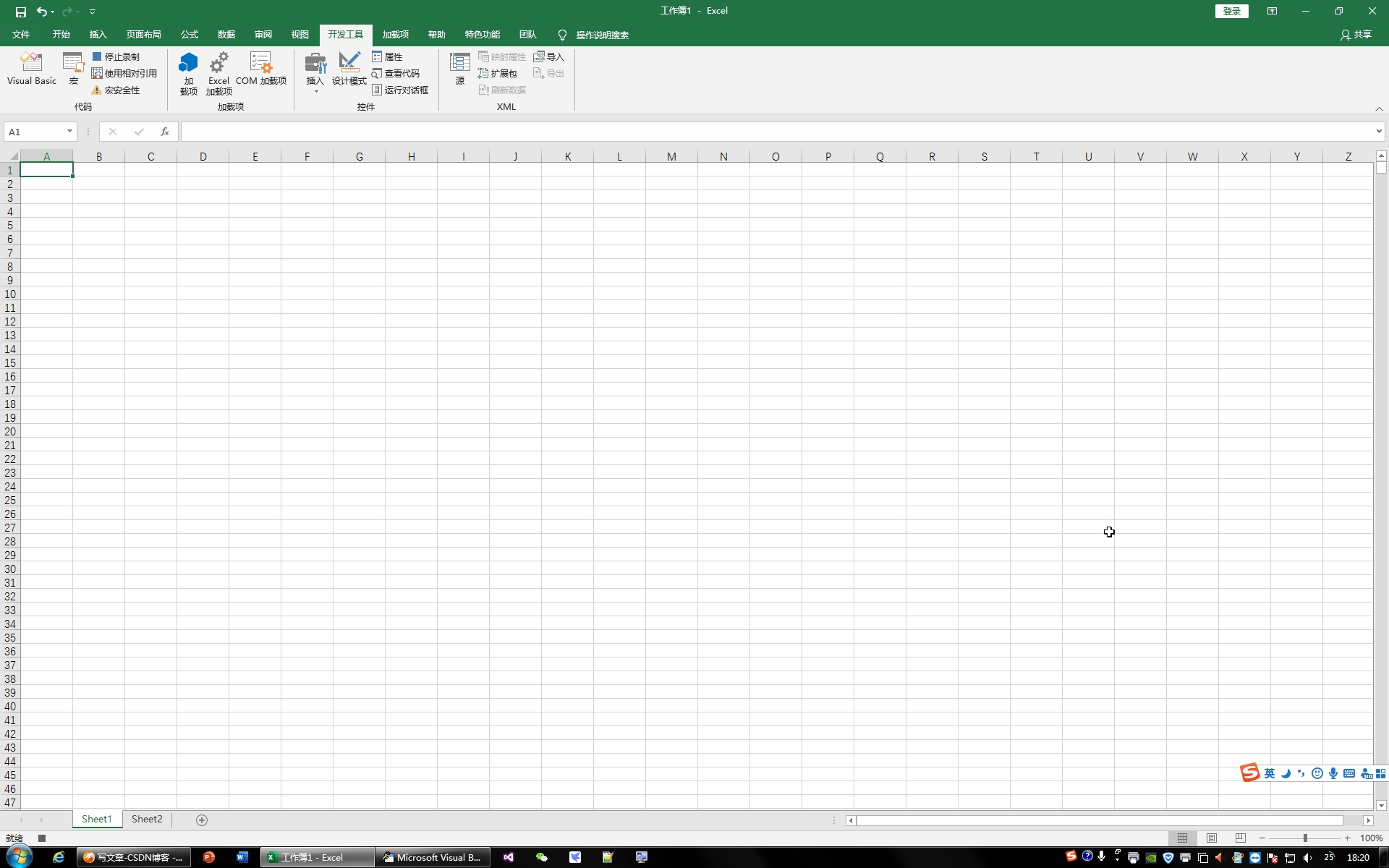Toggle 使用相对引用 option
This screenshot has width=1389, height=868.
tap(124, 74)
